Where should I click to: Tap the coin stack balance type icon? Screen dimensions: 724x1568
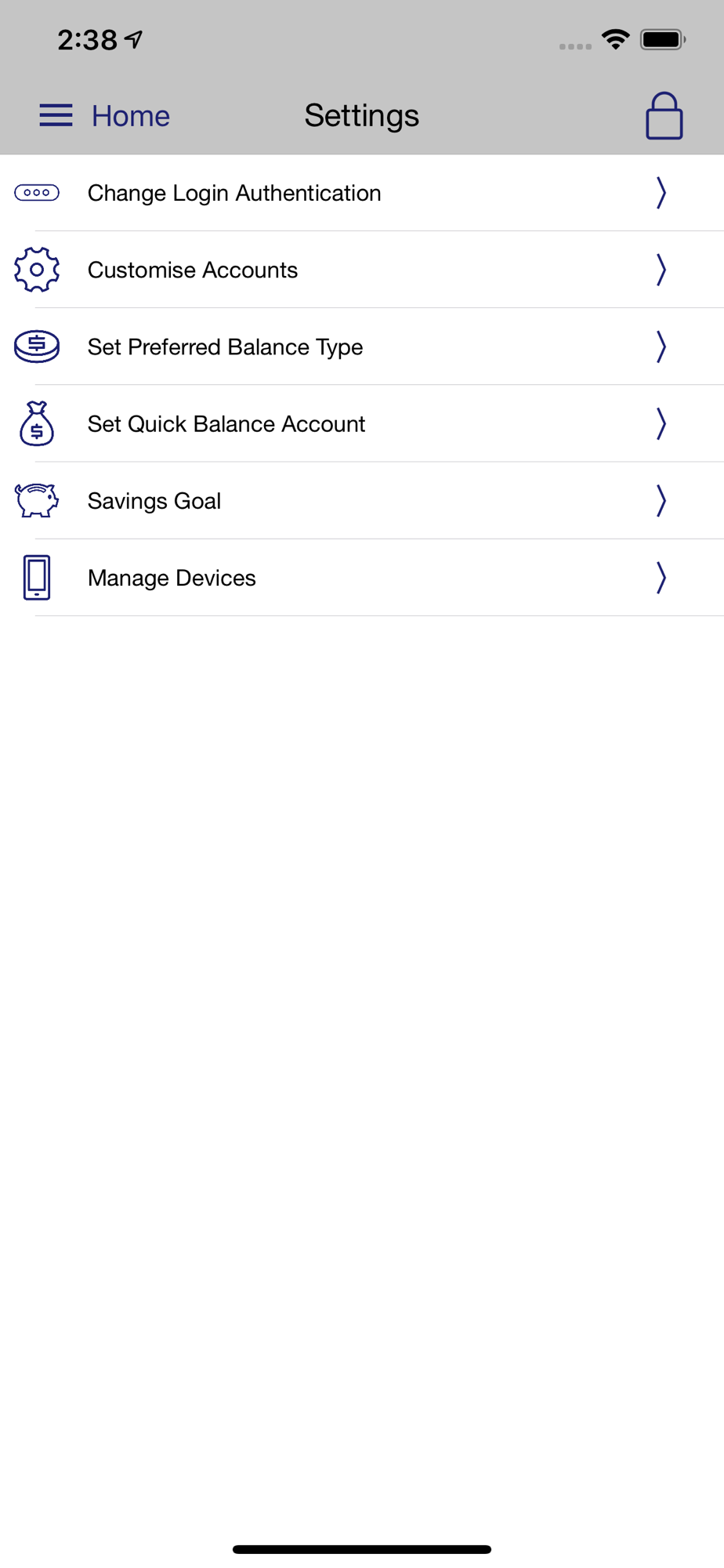coord(37,346)
